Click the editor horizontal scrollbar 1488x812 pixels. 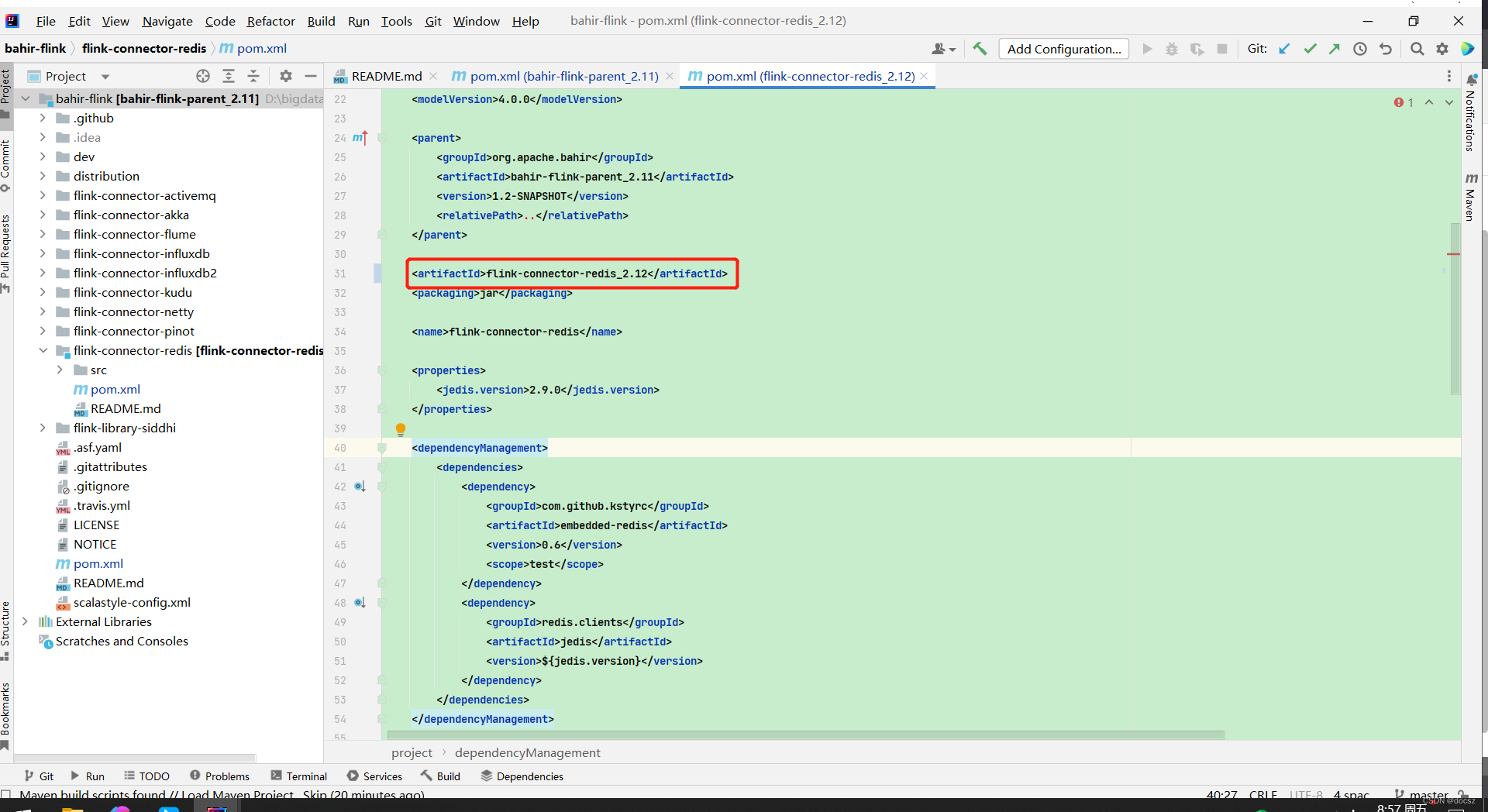[806, 735]
